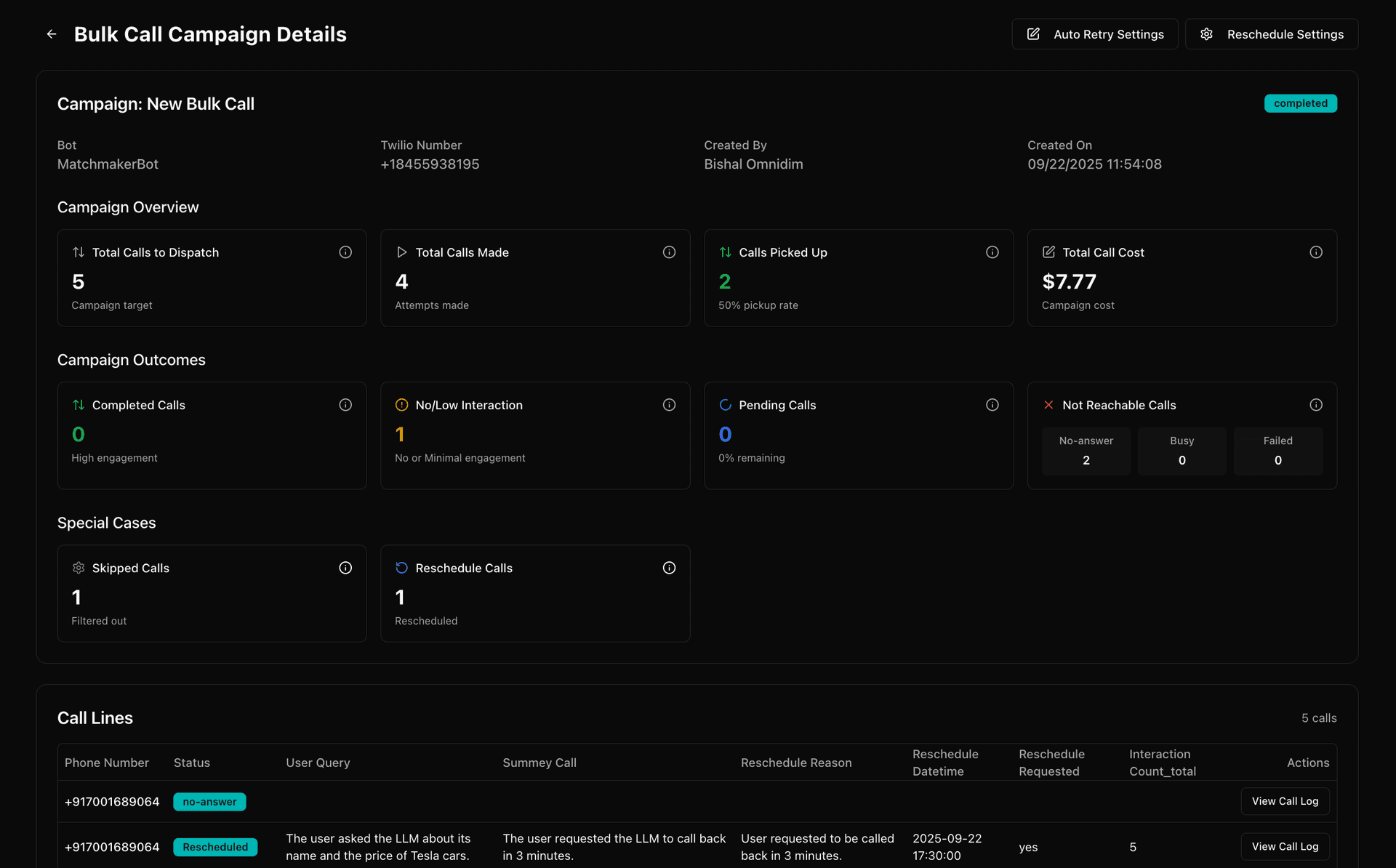Click the info icon on Total Call Cost card

(x=1317, y=252)
